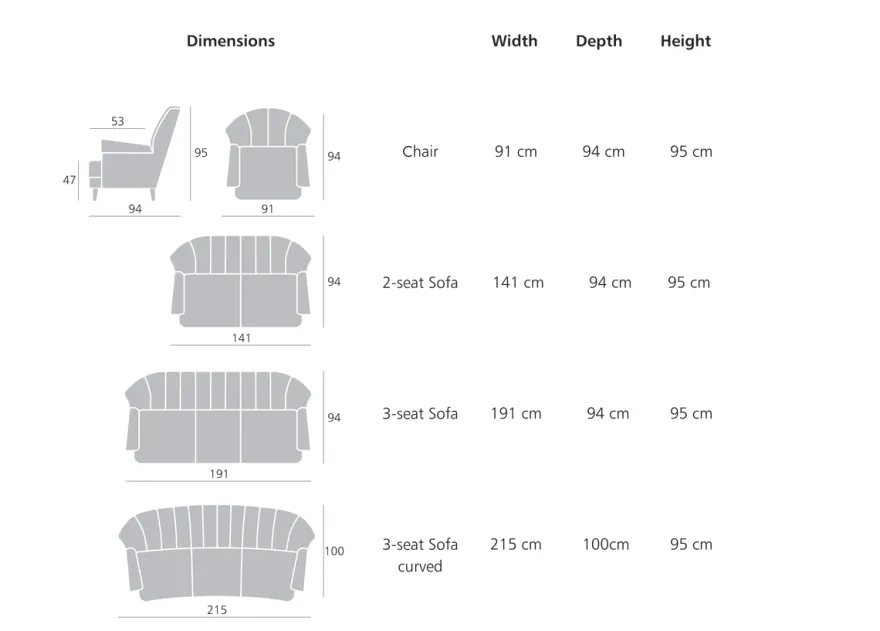Click the chair front-view diagram

click(x=268, y=154)
